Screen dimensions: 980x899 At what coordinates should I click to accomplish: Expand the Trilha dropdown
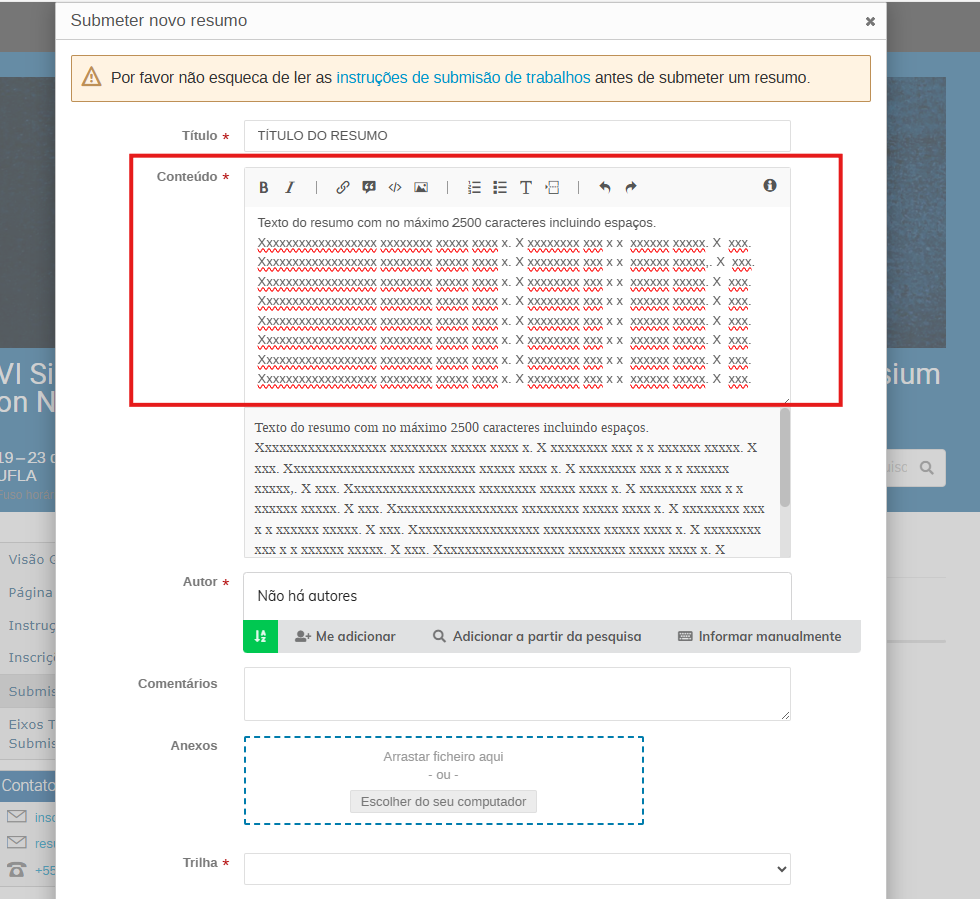tap(517, 869)
